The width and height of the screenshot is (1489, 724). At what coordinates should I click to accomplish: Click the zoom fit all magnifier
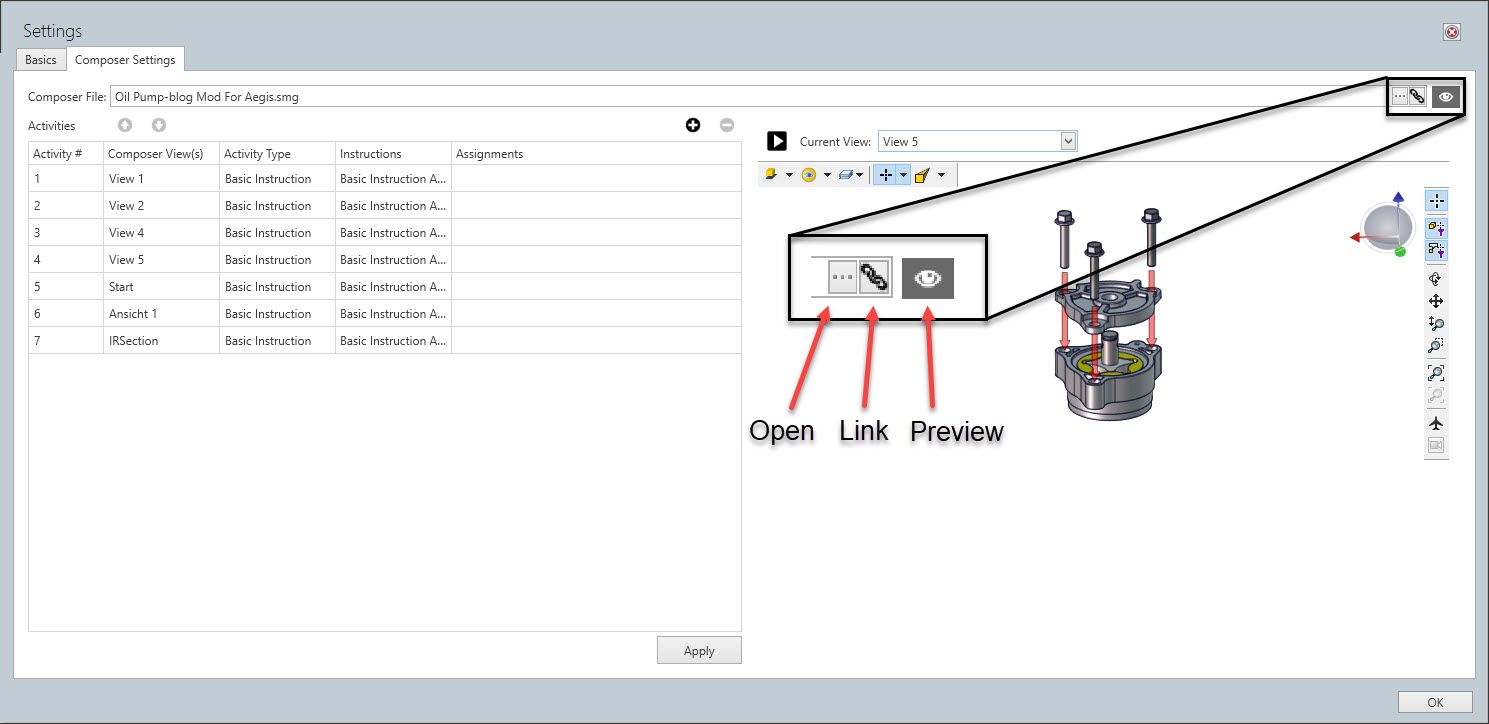point(1437,373)
